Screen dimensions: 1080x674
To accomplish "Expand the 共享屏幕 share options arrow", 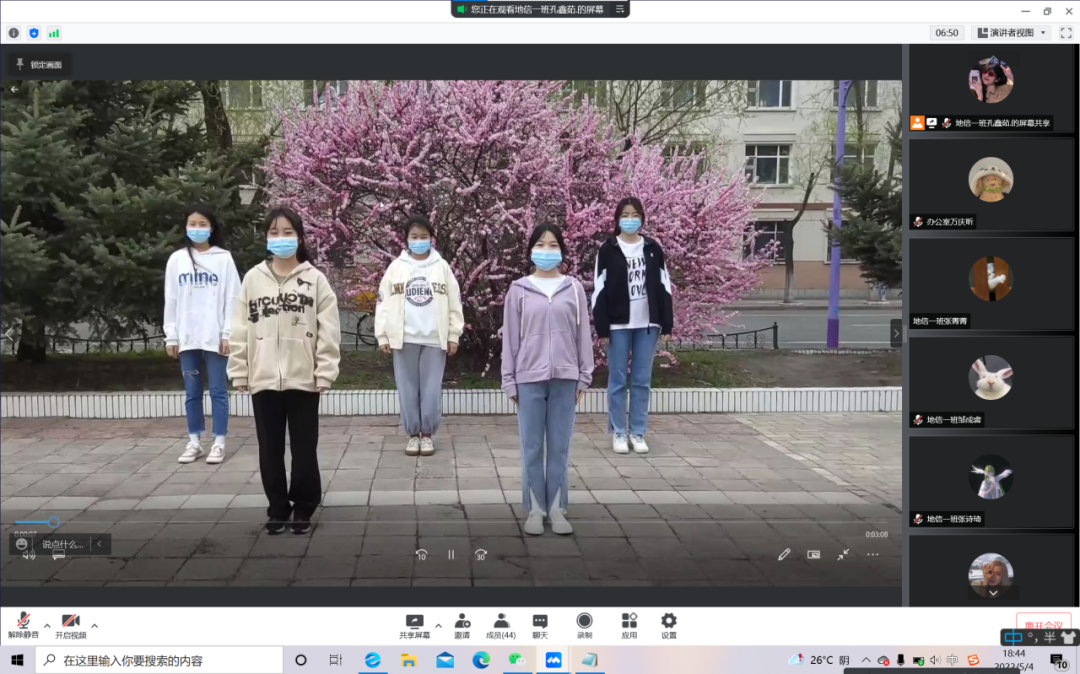I will [x=438, y=626].
